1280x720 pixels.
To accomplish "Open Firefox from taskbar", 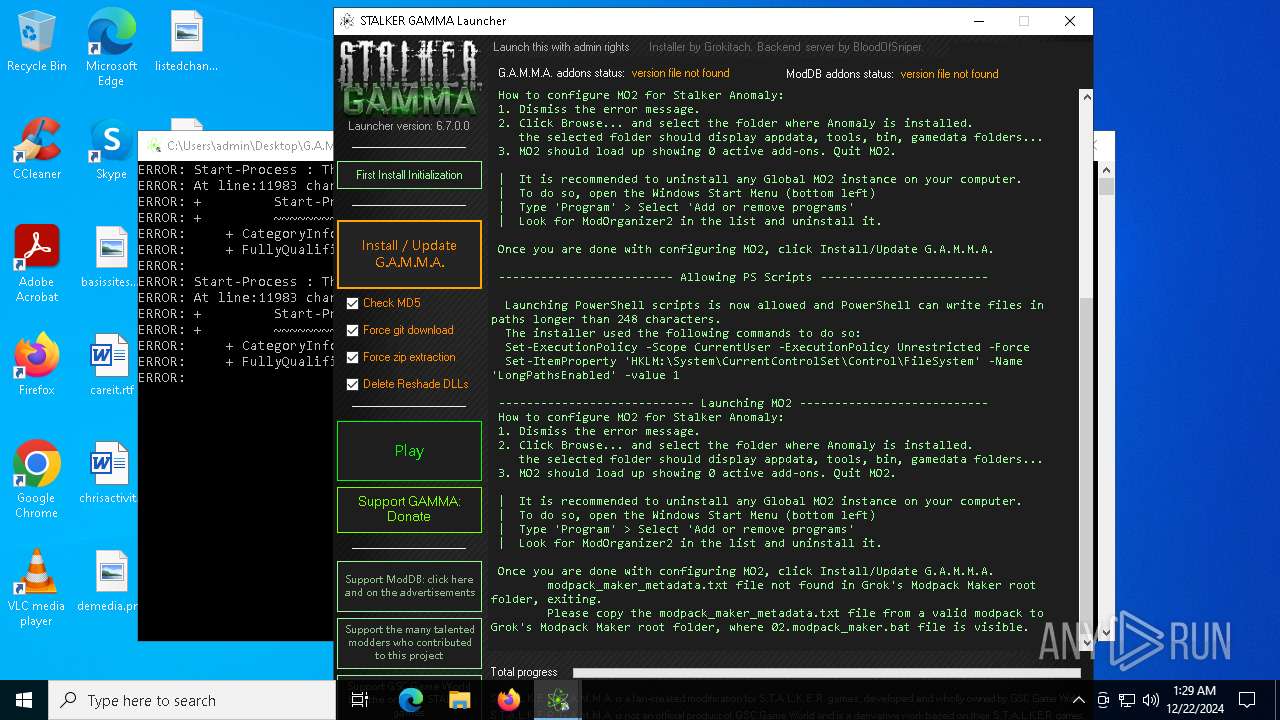I will [x=508, y=700].
